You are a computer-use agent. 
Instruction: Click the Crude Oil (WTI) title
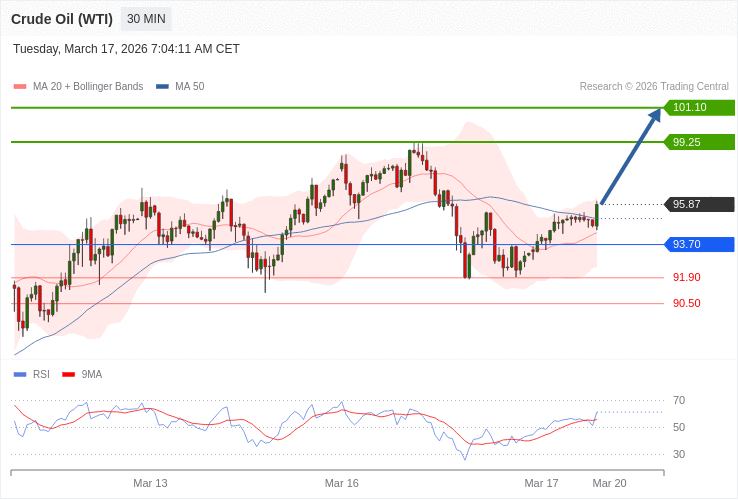pos(62,19)
